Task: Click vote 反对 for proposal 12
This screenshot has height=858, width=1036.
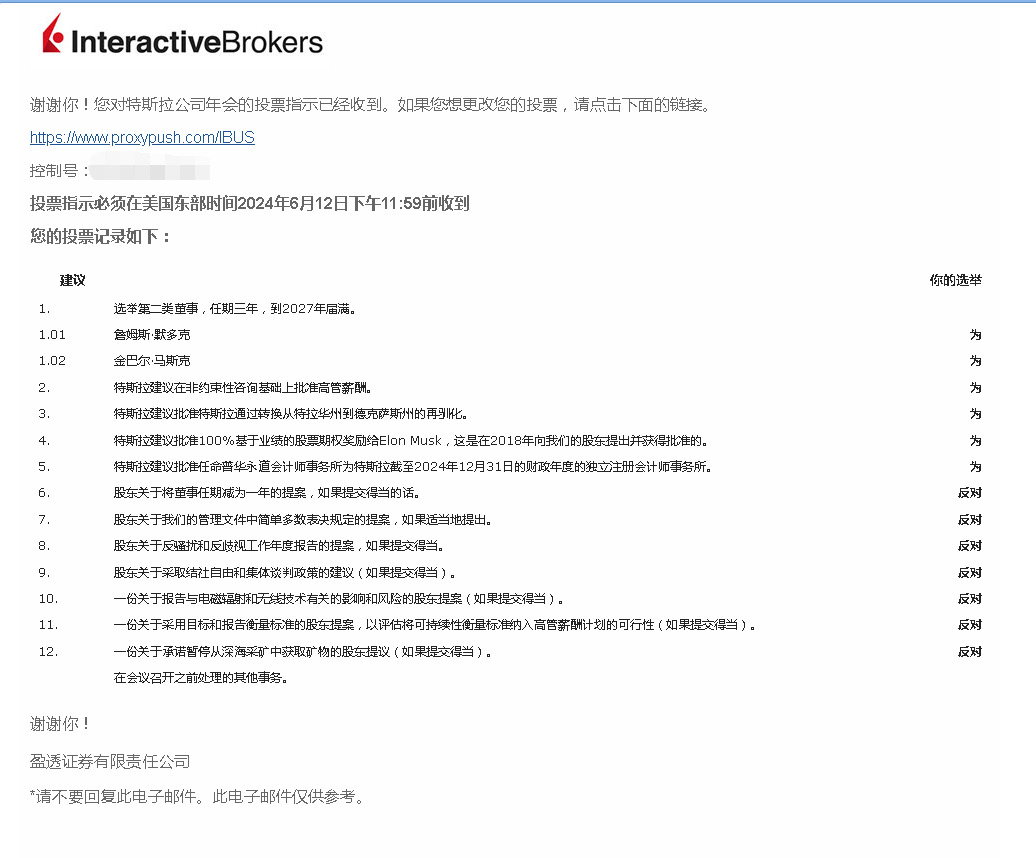Action: pyautogui.click(x=970, y=652)
